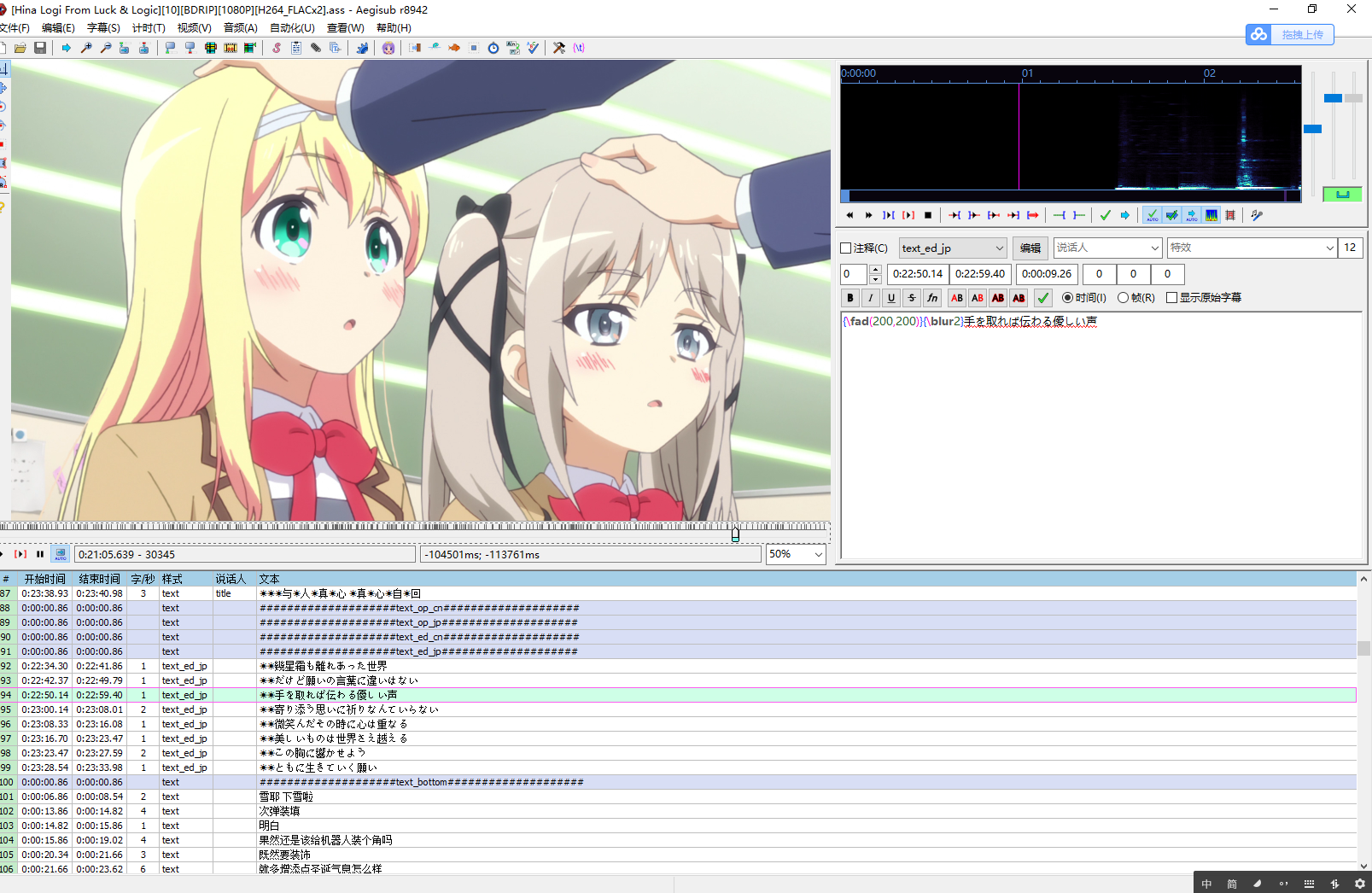Click the 拖拽上传 cloud upload button
Viewport: 1372px width, 893px height.
[x=1290, y=34]
